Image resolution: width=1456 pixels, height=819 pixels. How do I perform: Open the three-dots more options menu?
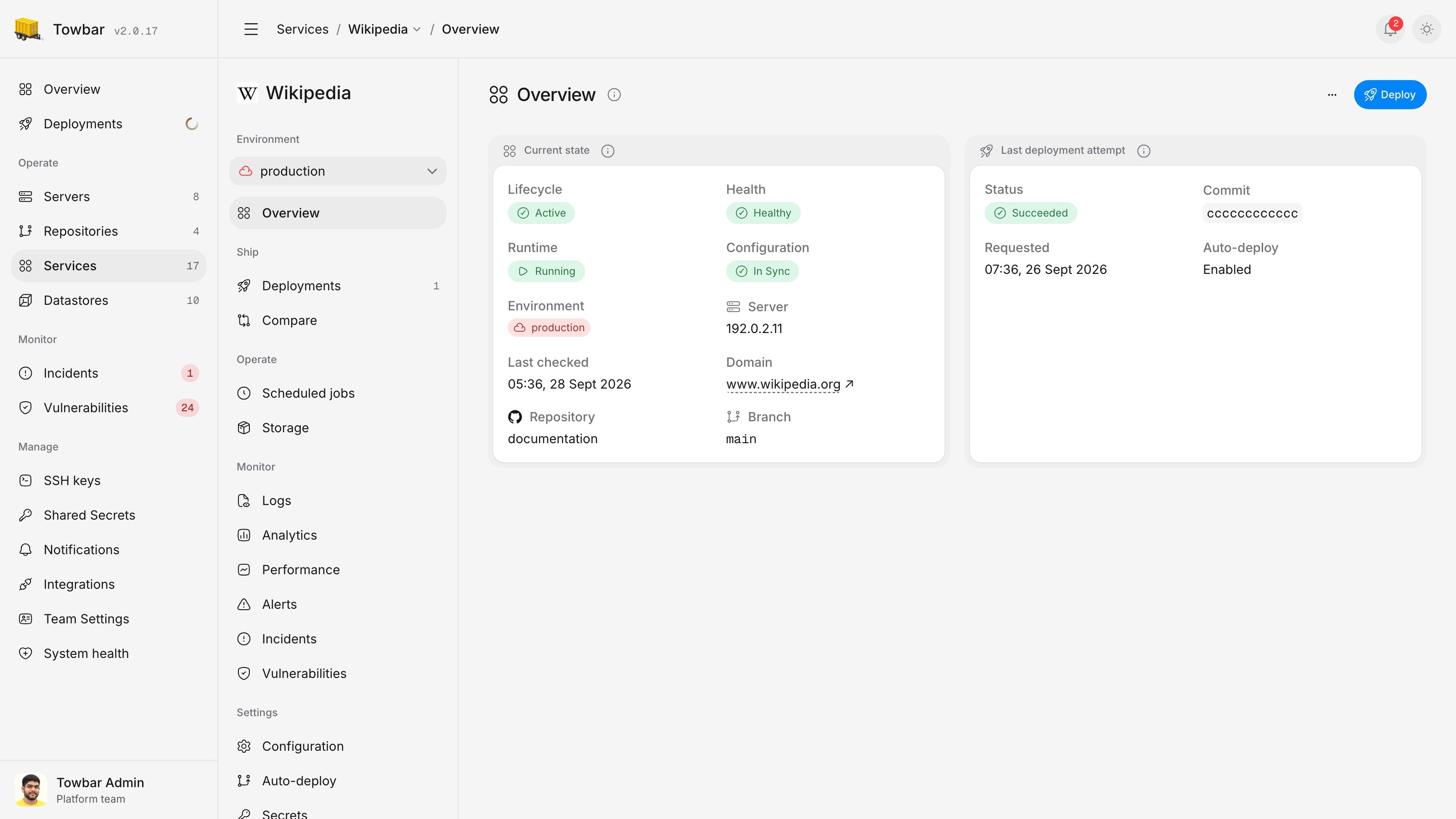click(1332, 95)
